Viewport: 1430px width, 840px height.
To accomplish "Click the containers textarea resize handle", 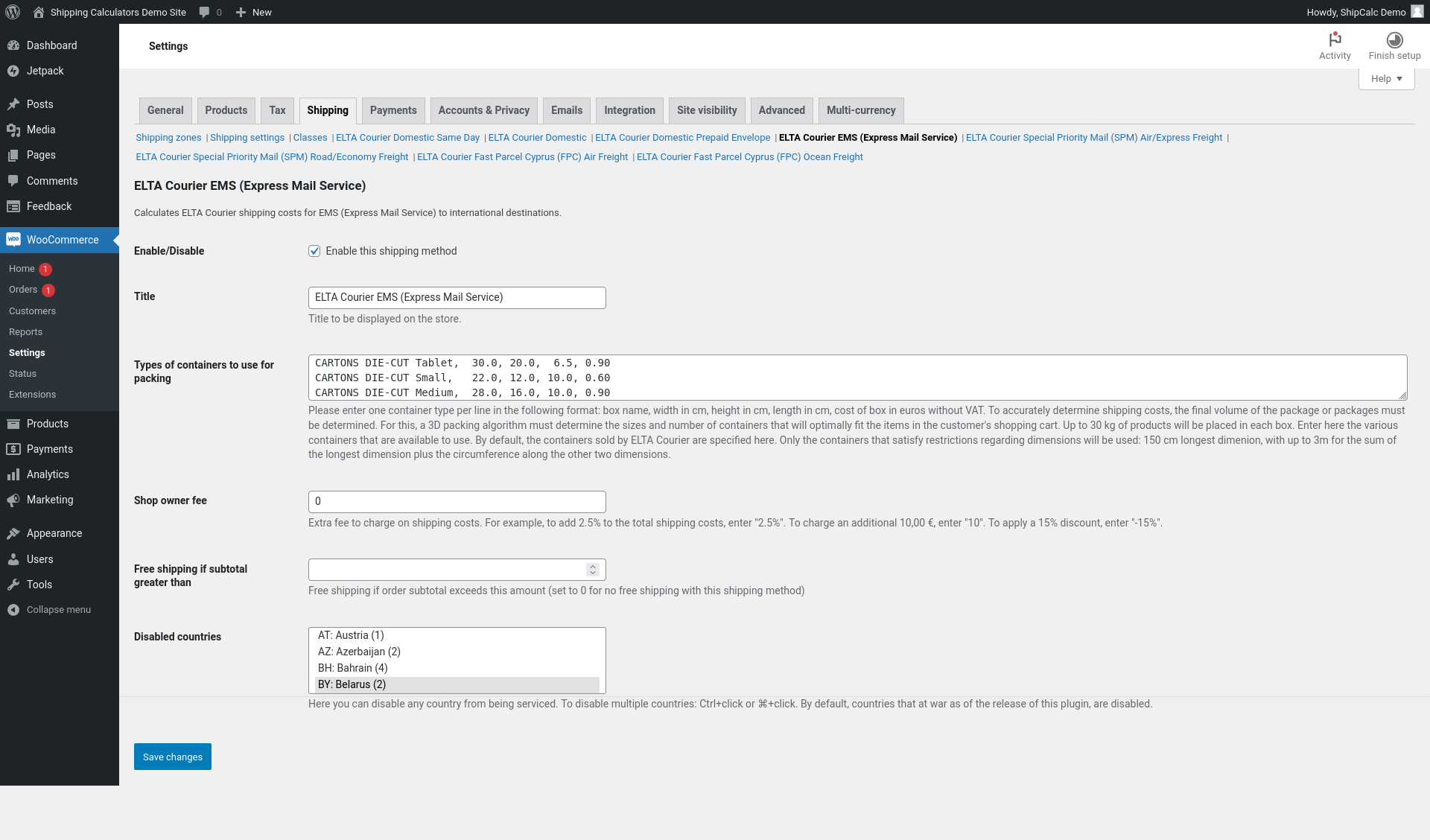I will 1402,395.
